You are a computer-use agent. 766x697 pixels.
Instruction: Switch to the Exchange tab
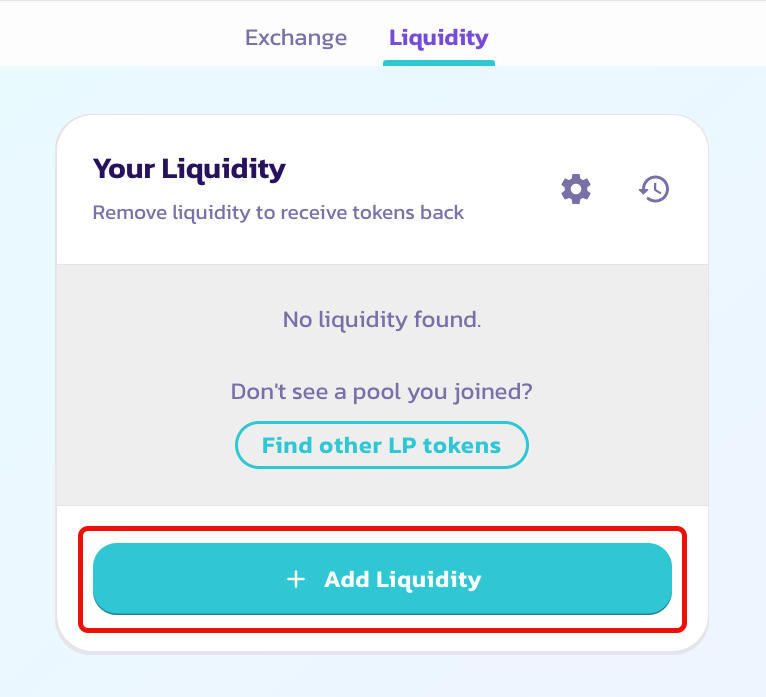pyautogui.click(x=296, y=38)
